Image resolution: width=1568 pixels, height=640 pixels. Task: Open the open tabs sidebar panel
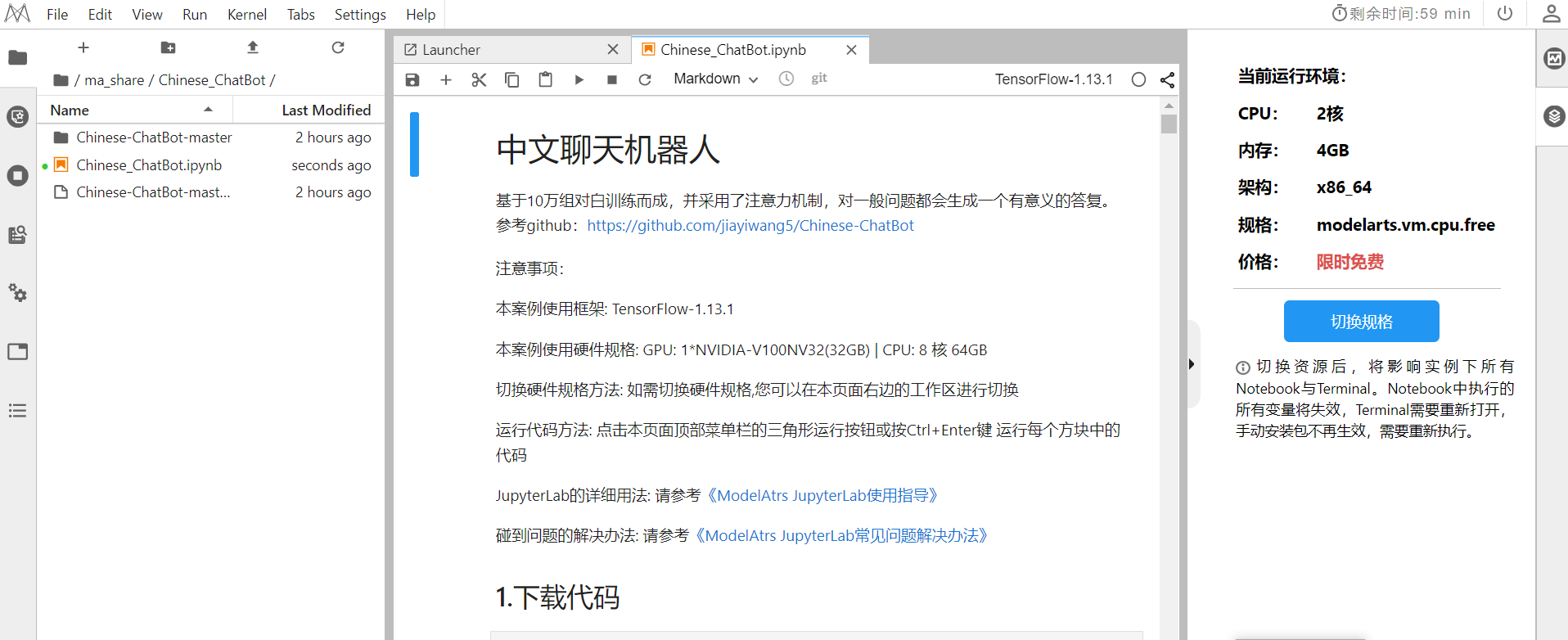pyautogui.click(x=17, y=352)
